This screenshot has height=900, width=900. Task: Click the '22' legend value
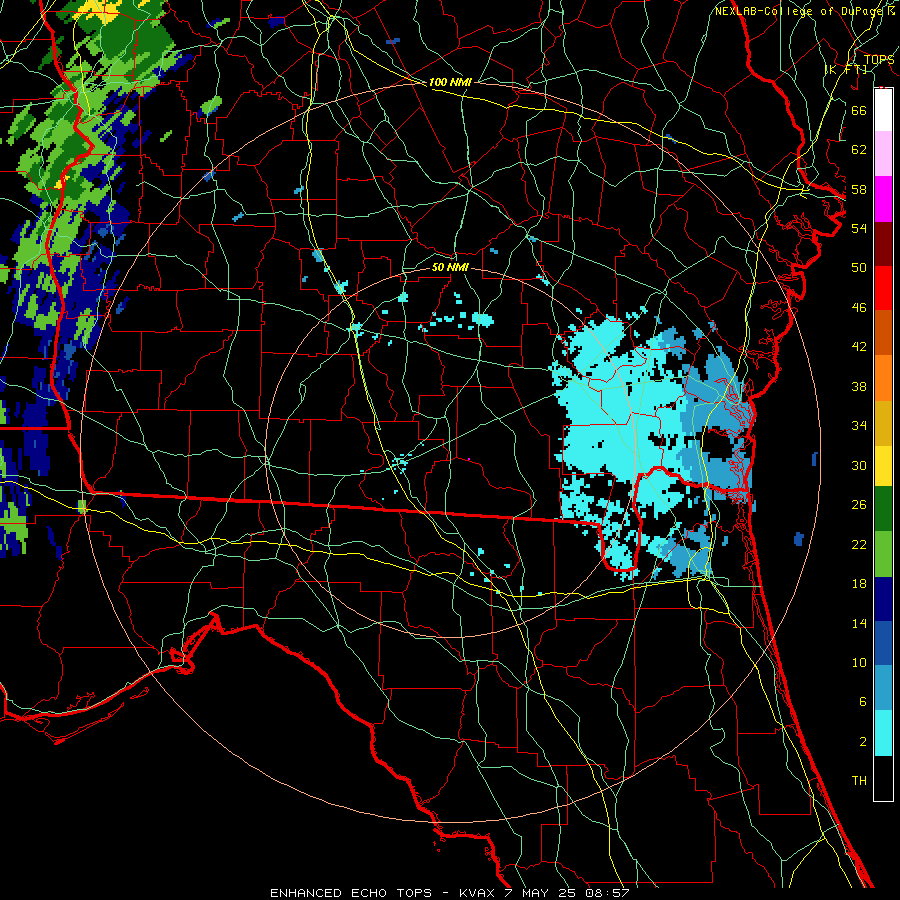click(859, 544)
